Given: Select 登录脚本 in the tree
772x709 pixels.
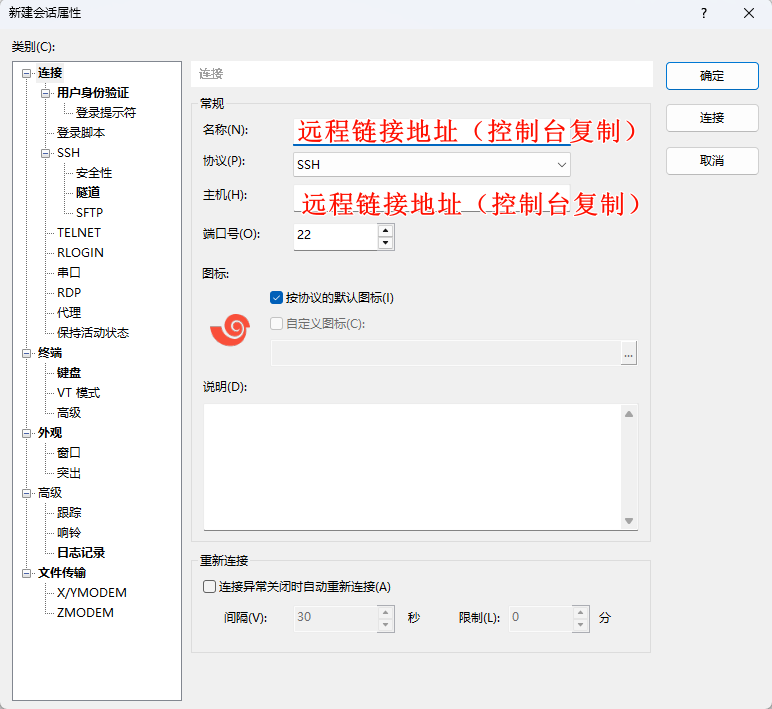Looking at the screenshot, I should point(81,133).
